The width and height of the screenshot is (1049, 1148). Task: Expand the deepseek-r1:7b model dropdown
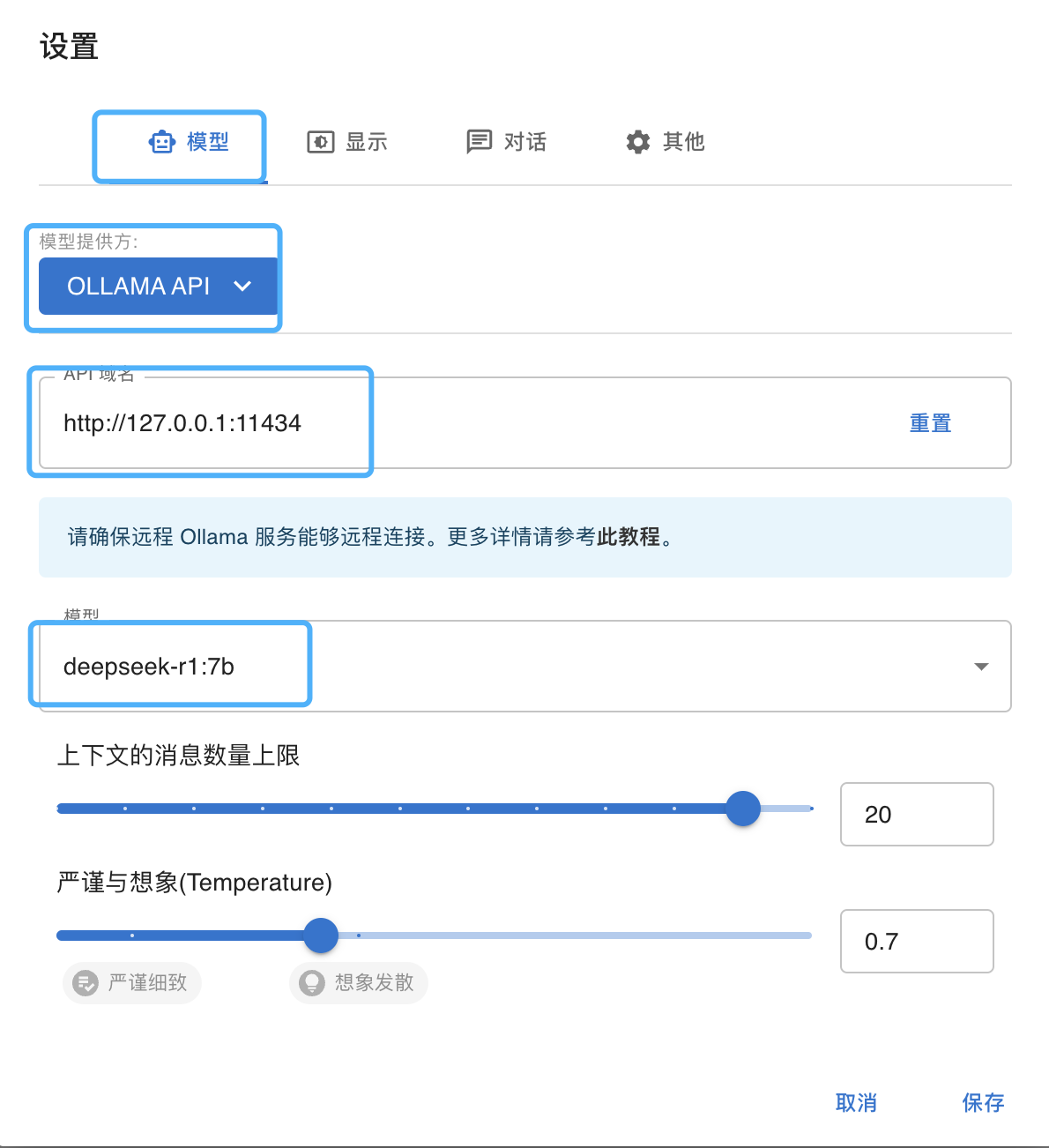coord(520,667)
